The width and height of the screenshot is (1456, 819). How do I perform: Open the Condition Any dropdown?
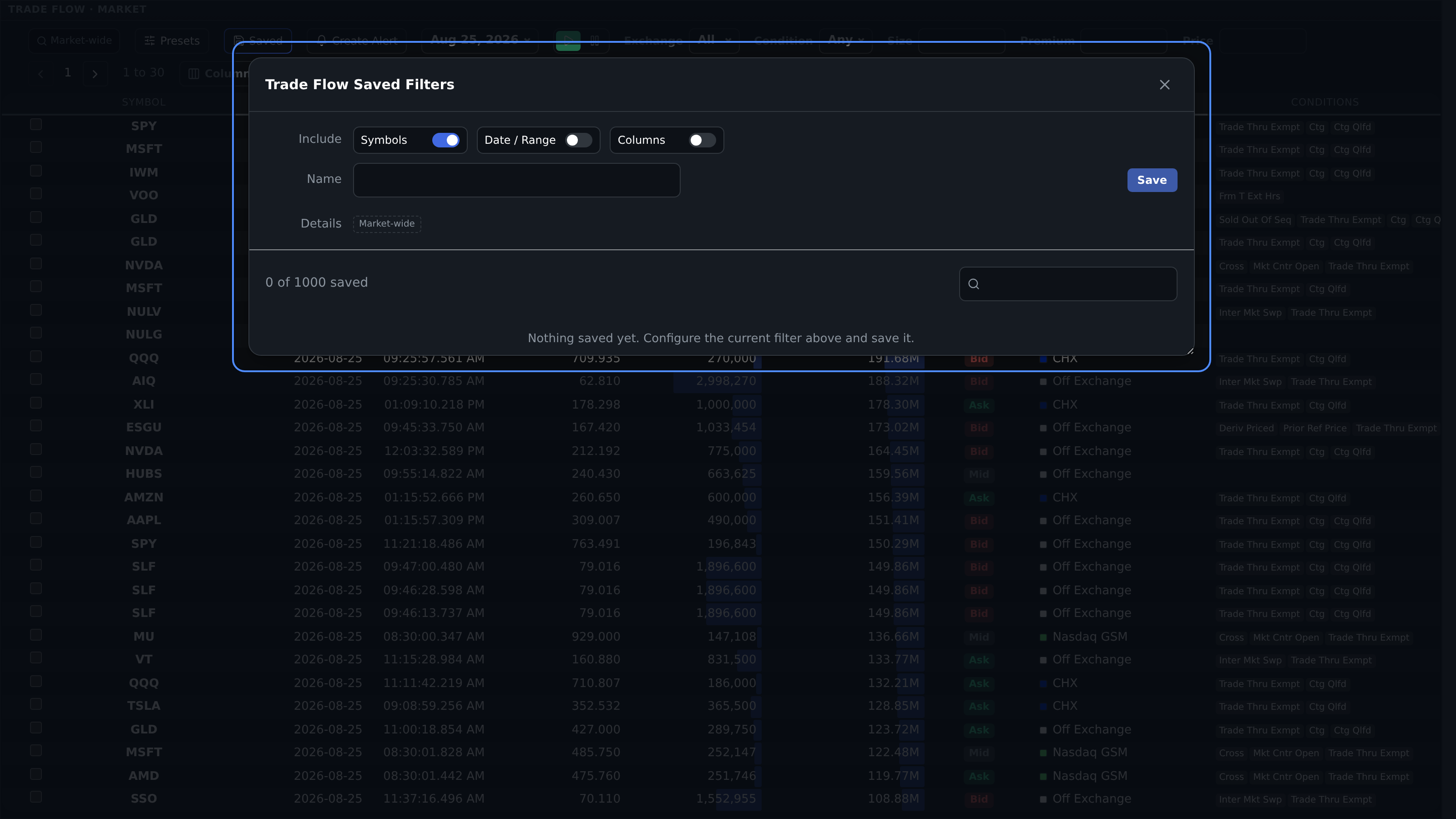click(845, 40)
